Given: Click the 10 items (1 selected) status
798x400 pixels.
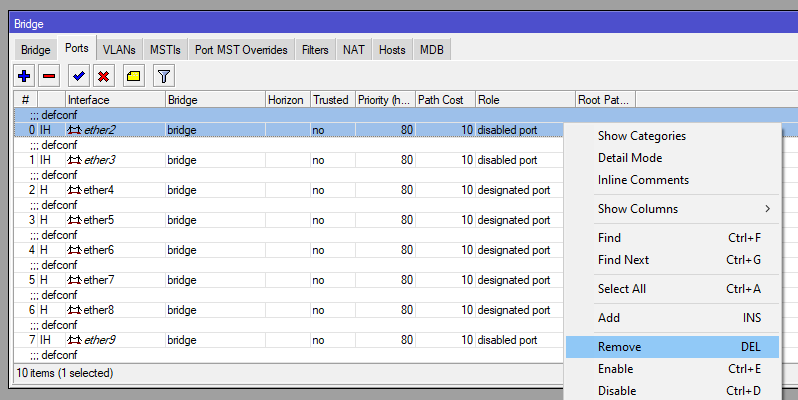Looking at the screenshot, I should pos(65,373).
